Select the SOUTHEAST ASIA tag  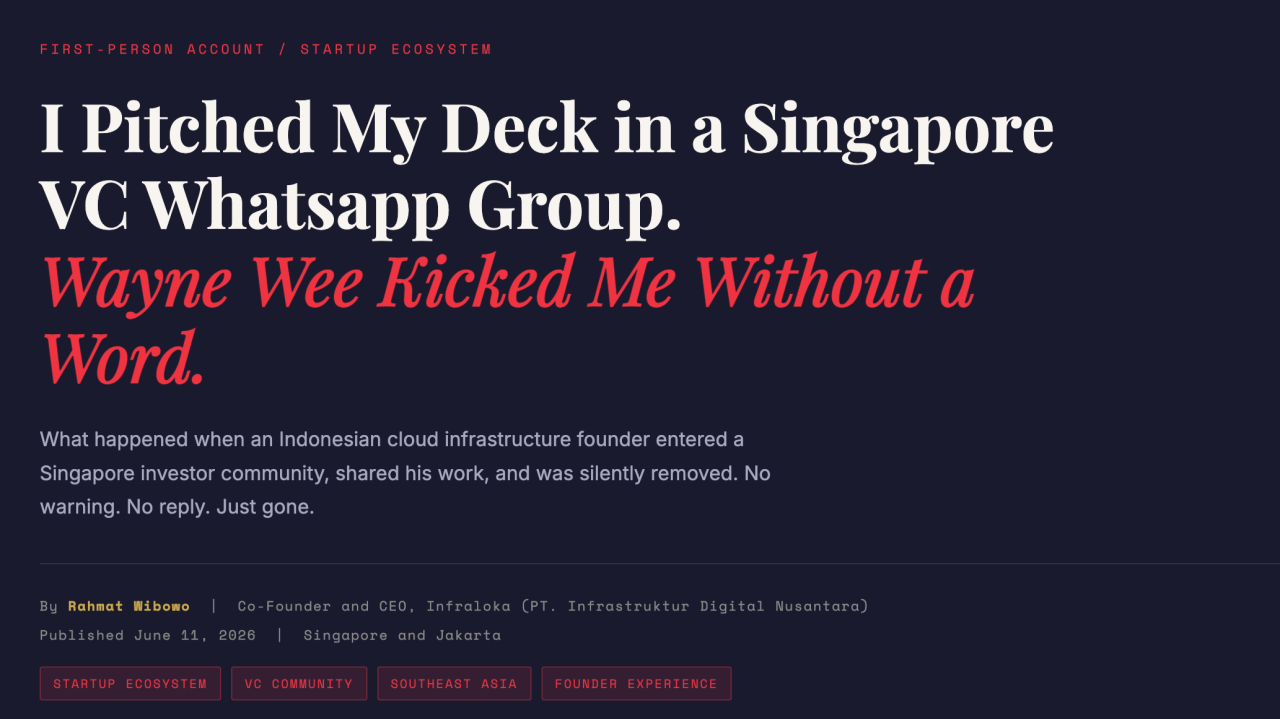tap(454, 684)
